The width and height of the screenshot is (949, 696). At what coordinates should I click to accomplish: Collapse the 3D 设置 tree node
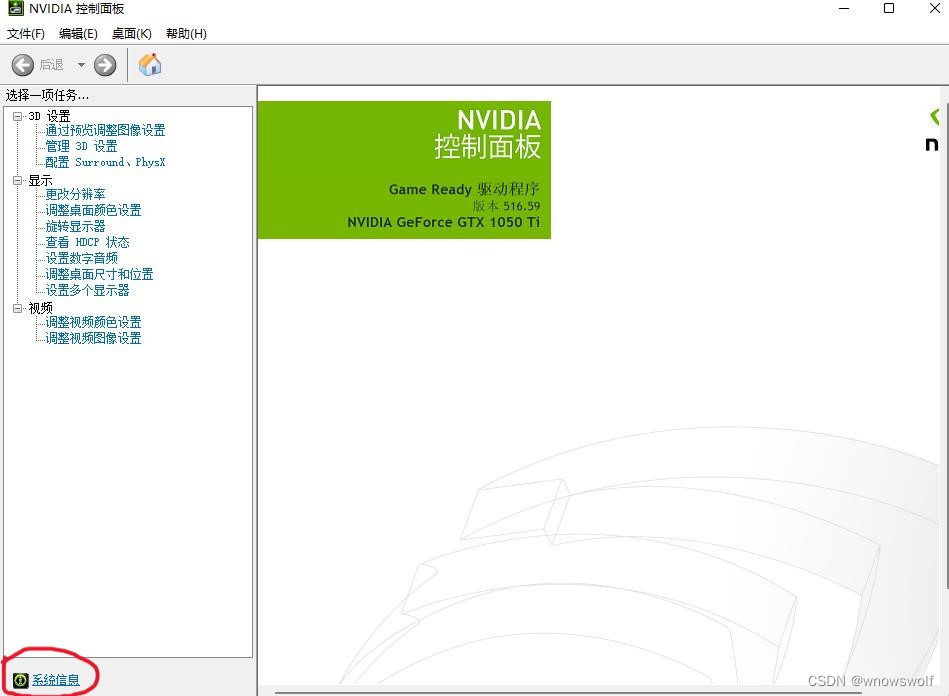[x=18, y=116]
